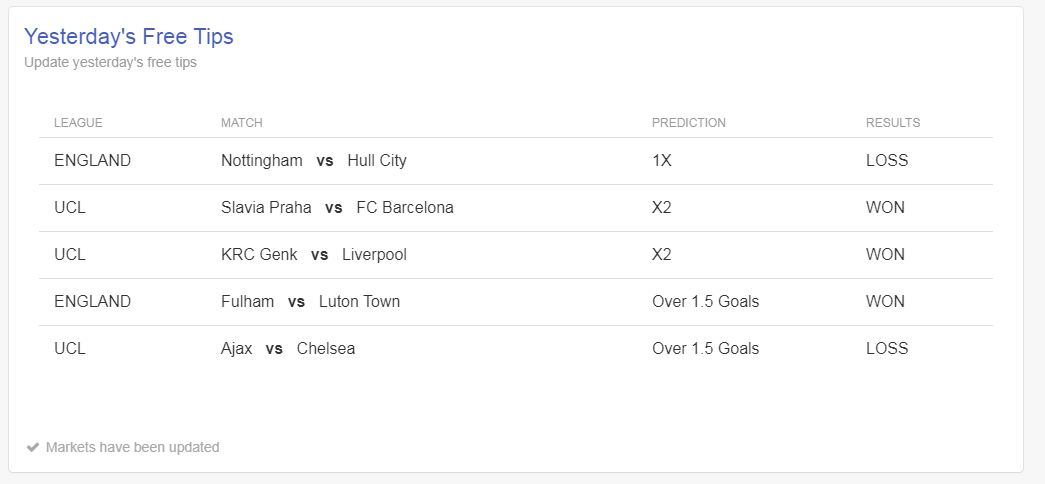This screenshot has height=484, width=1045.
Task: Click the X2 prediction for KRC Genk row
Action: [661, 255]
